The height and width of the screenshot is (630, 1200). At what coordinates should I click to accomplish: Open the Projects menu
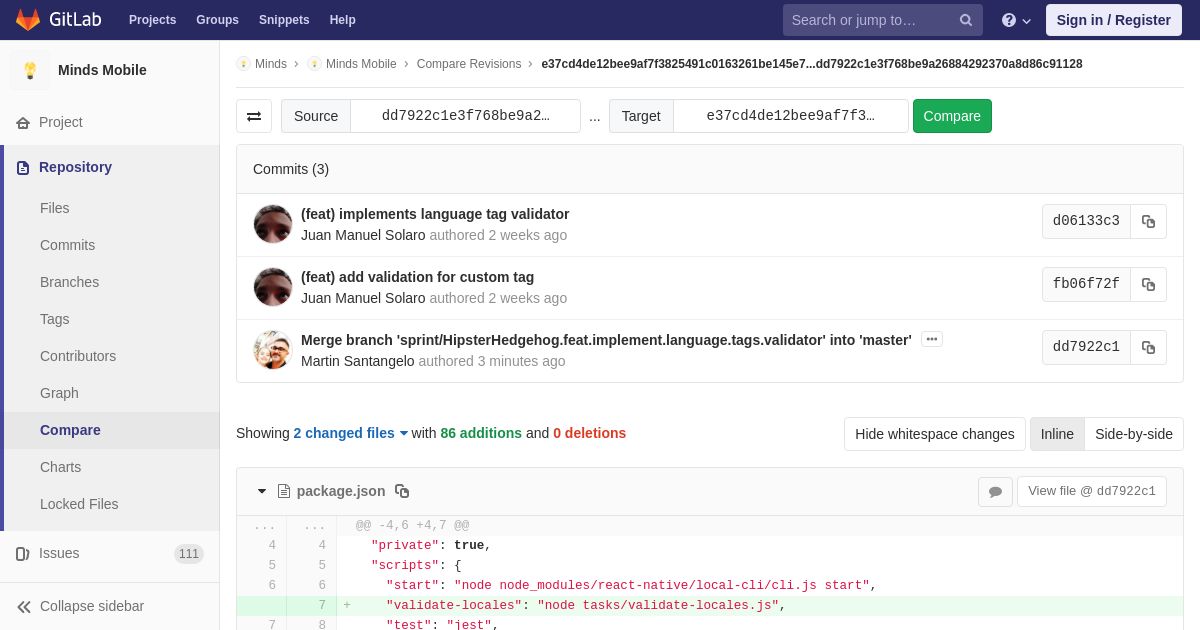tap(152, 20)
